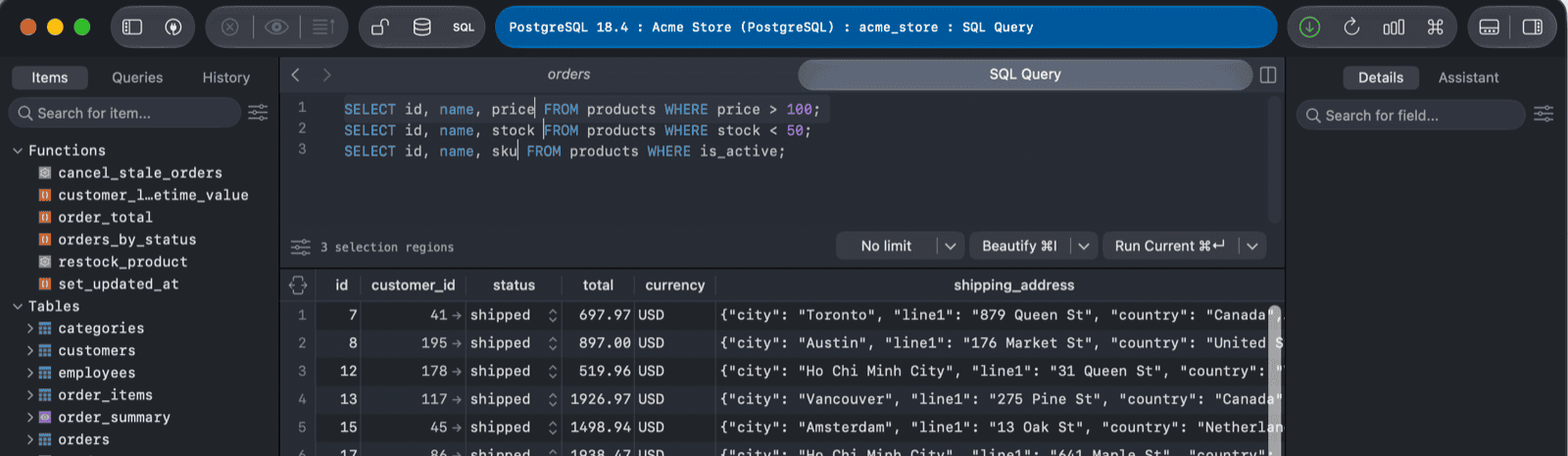Expand the order_items table
This screenshot has width=1568, height=456.
[x=30, y=395]
